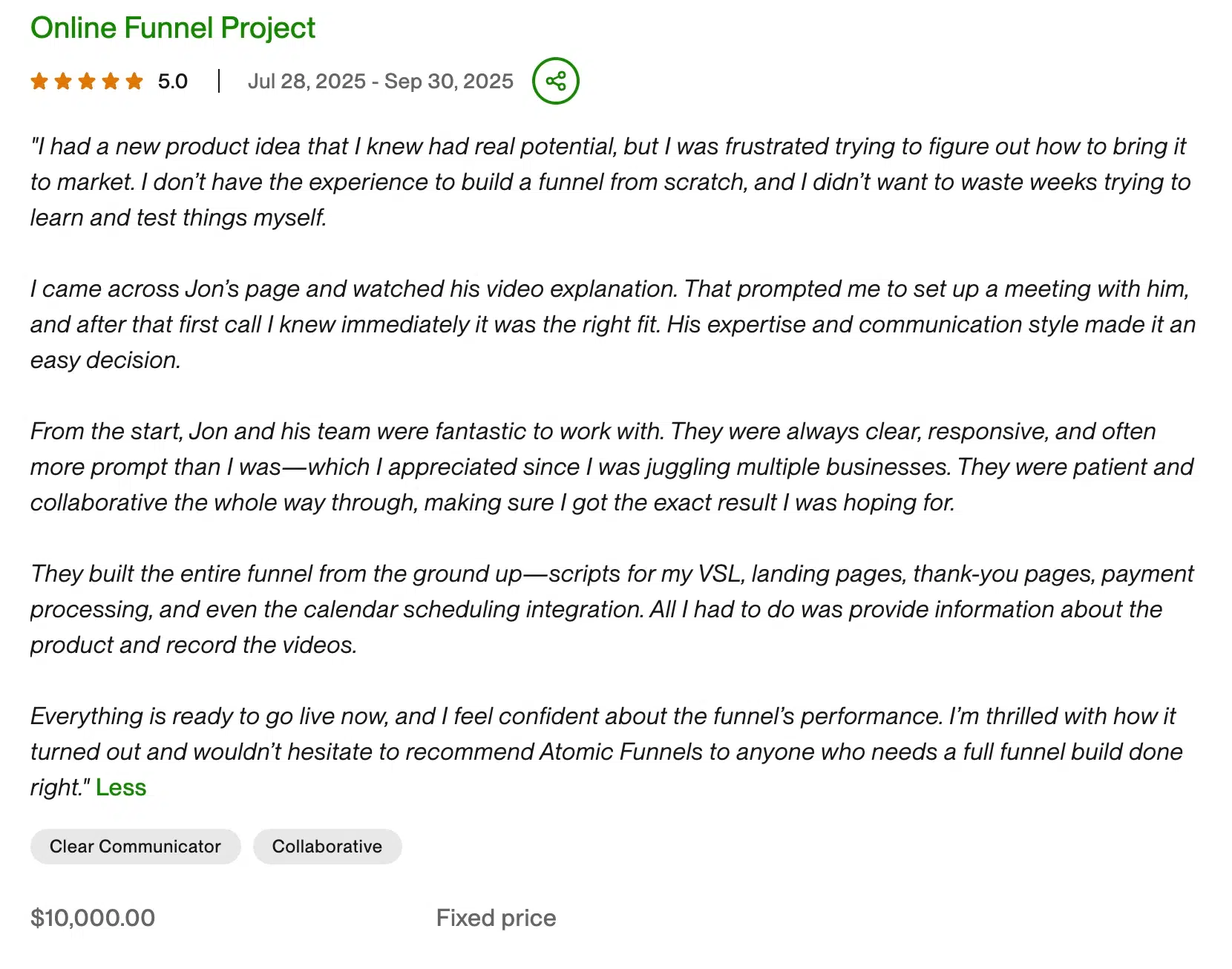Select the second star in the rating
The image size is (1232, 969).
[62, 81]
